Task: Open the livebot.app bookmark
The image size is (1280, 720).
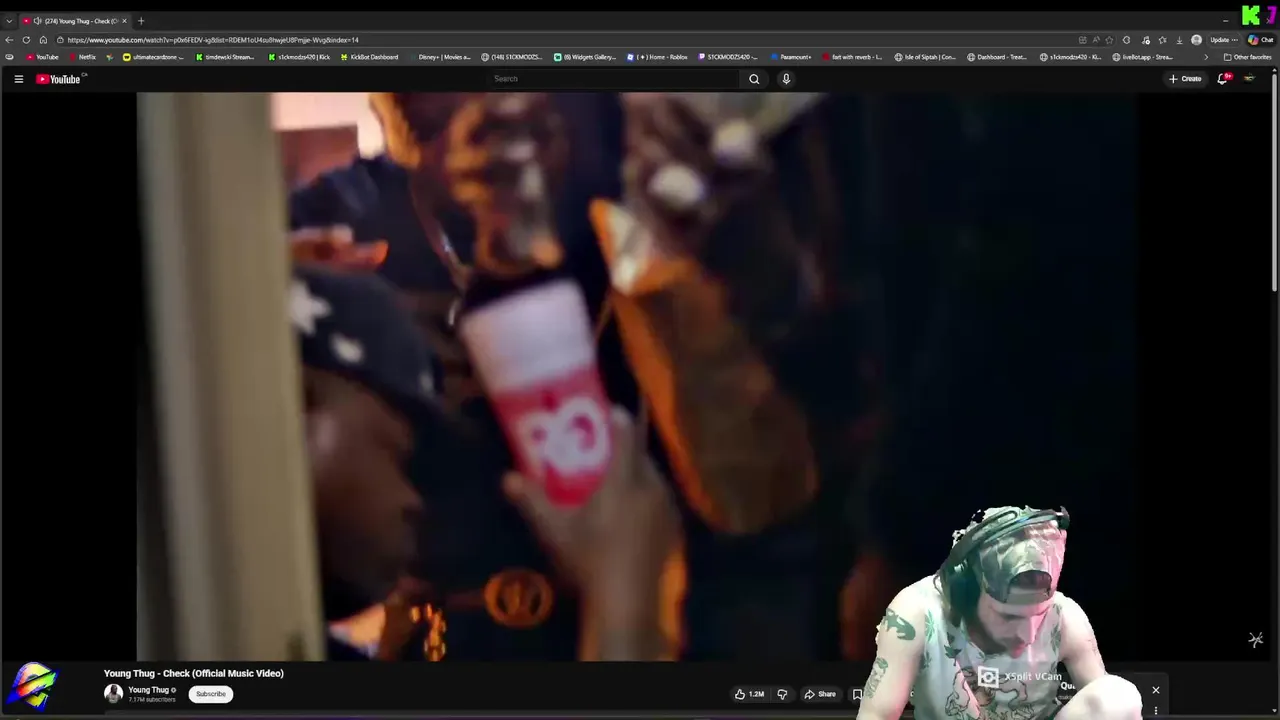Action: 1142,57
